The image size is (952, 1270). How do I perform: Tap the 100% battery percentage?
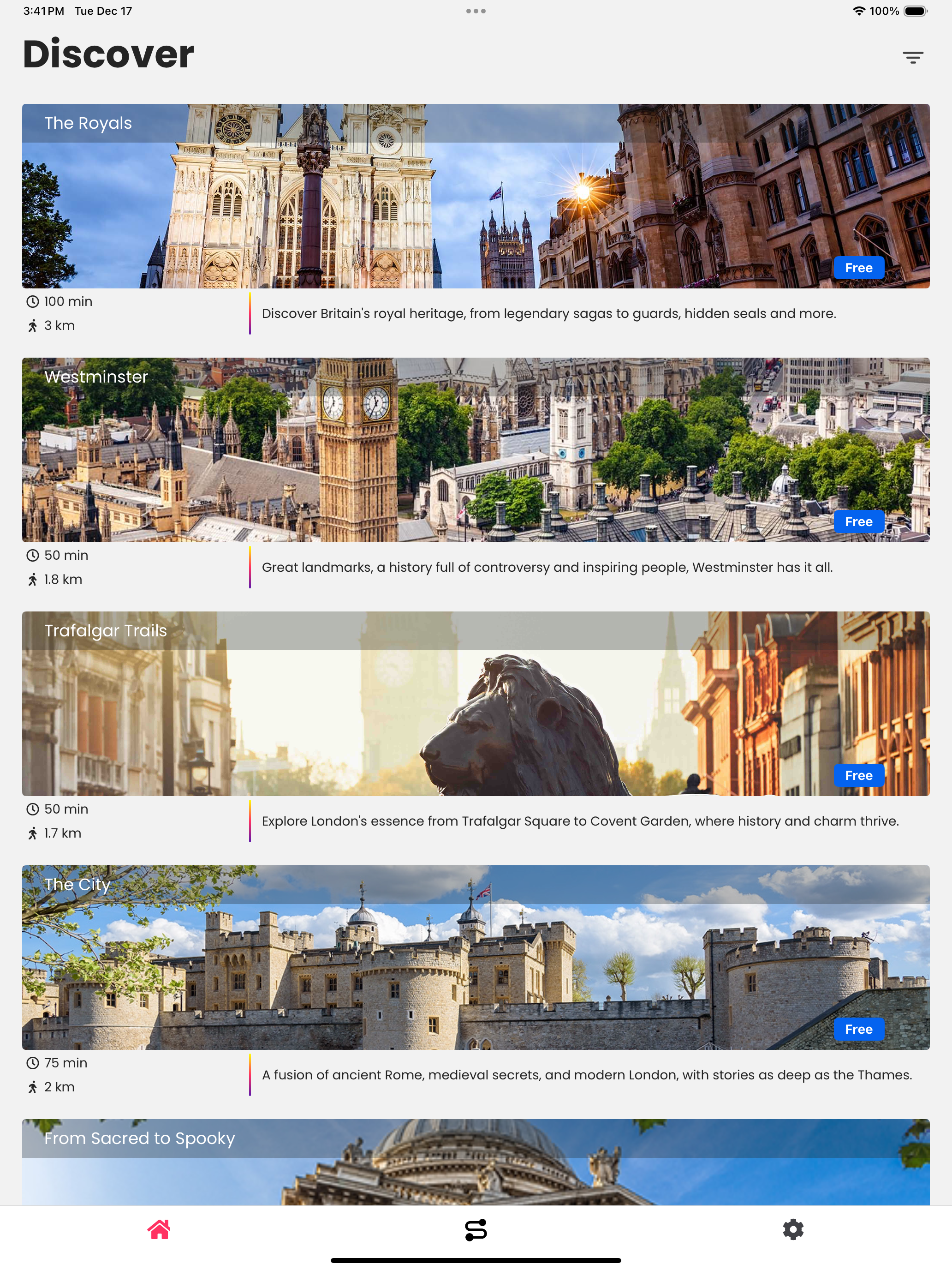884,11
